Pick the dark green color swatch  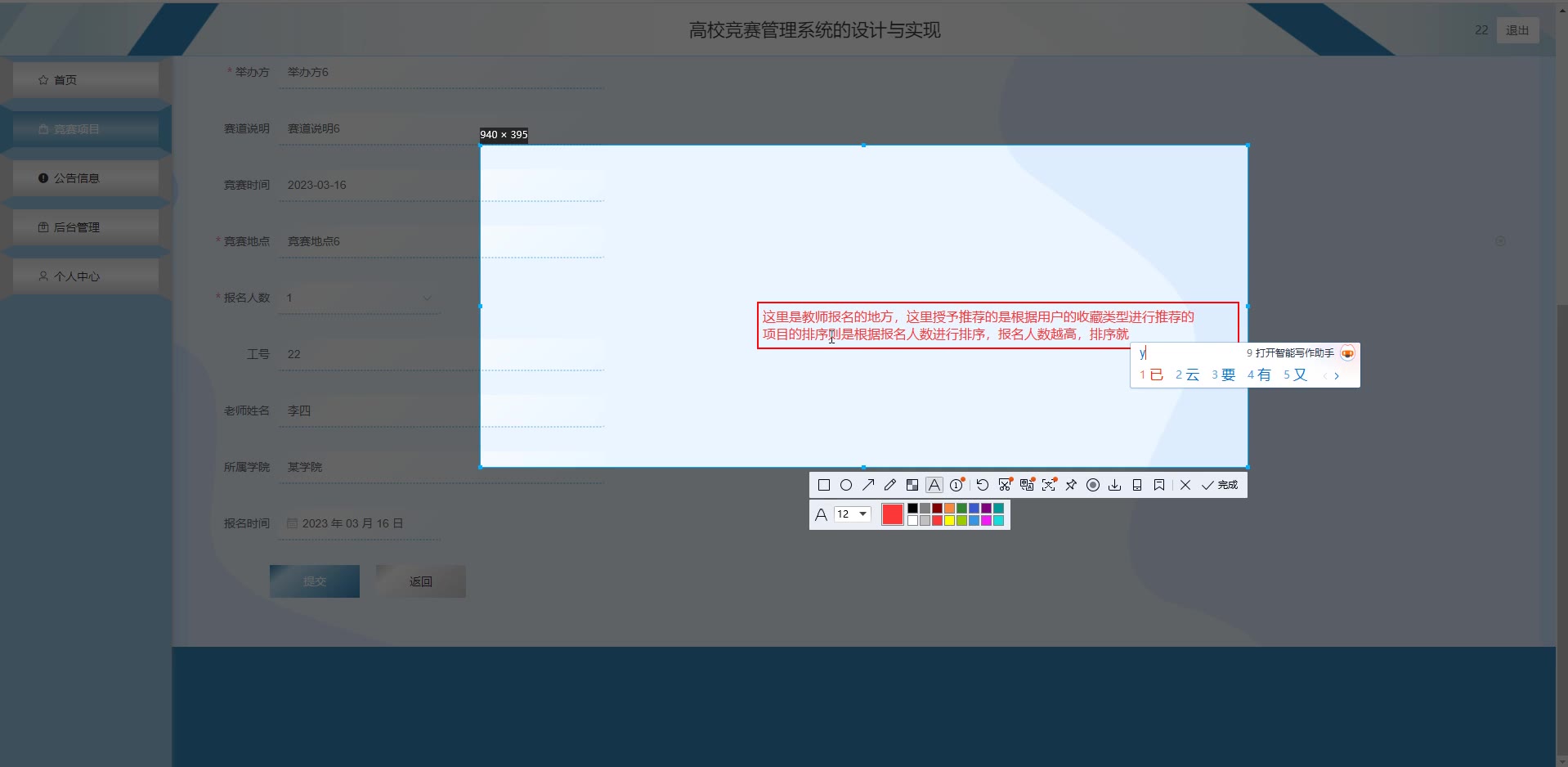point(962,509)
